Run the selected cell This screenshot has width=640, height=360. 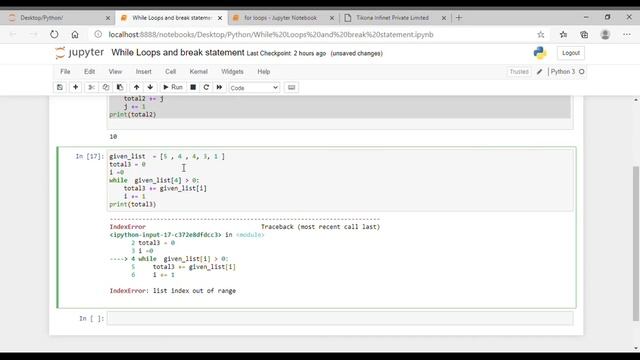coord(173,87)
